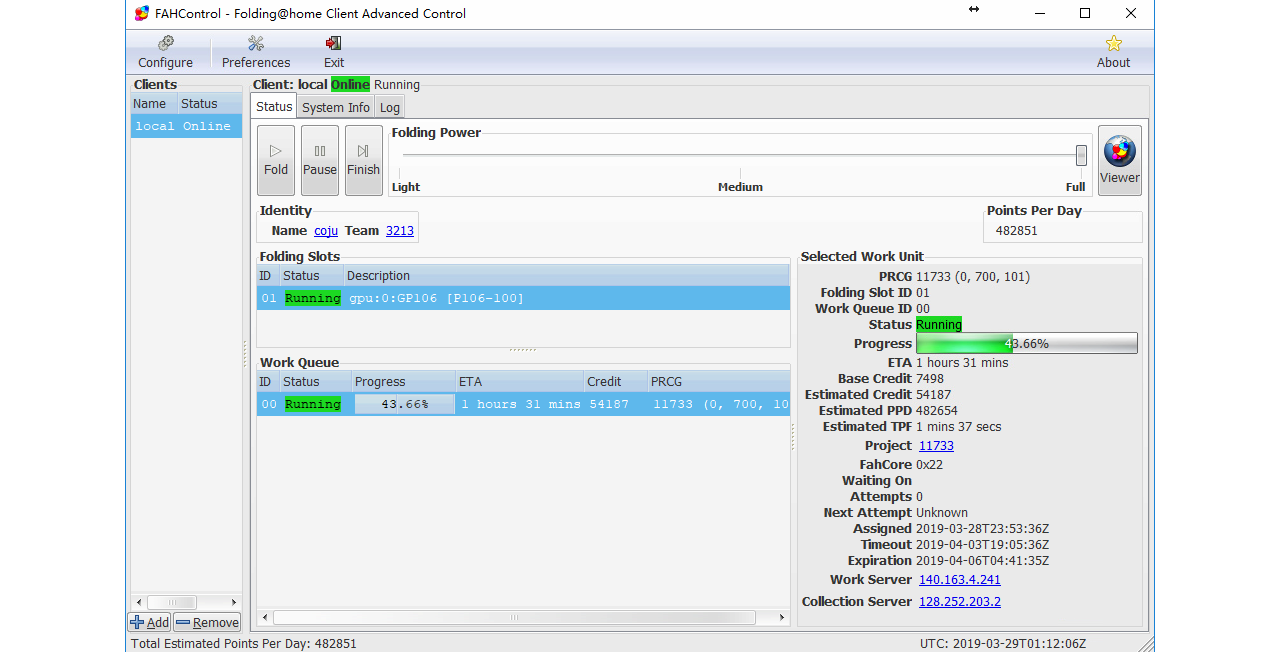Click "1 hours 31 mins" in Work Queue row
Viewport: 1280px width, 652px height.
(x=520, y=404)
